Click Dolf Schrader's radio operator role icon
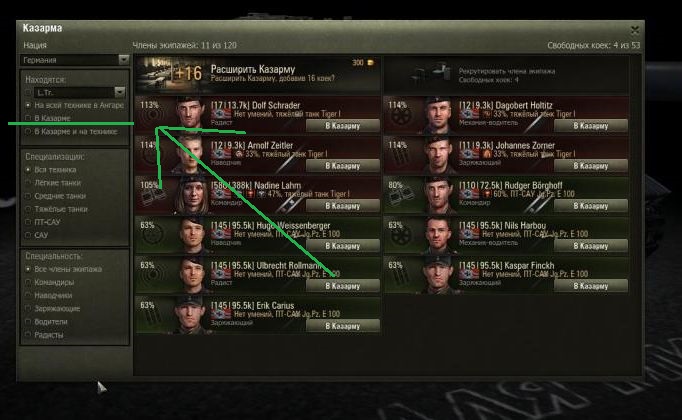The width and height of the screenshot is (682, 420). (152, 116)
